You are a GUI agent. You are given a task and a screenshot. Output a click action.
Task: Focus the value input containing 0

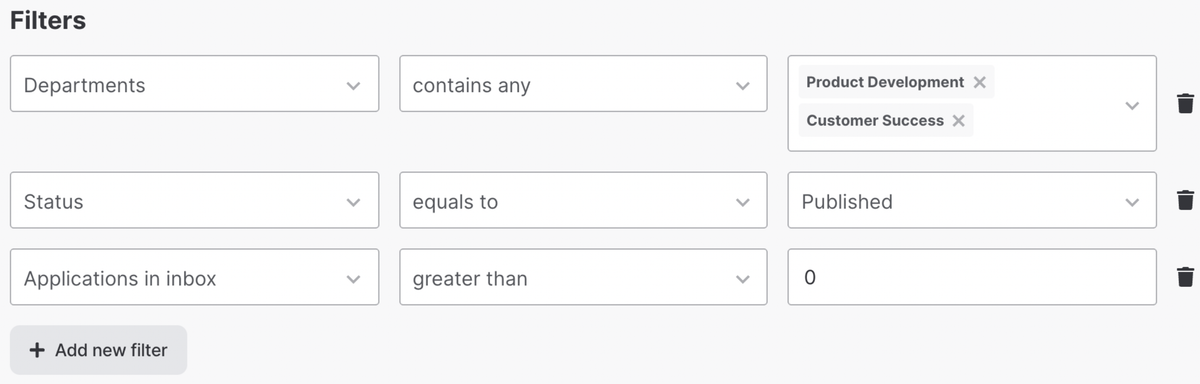click(x=972, y=277)
